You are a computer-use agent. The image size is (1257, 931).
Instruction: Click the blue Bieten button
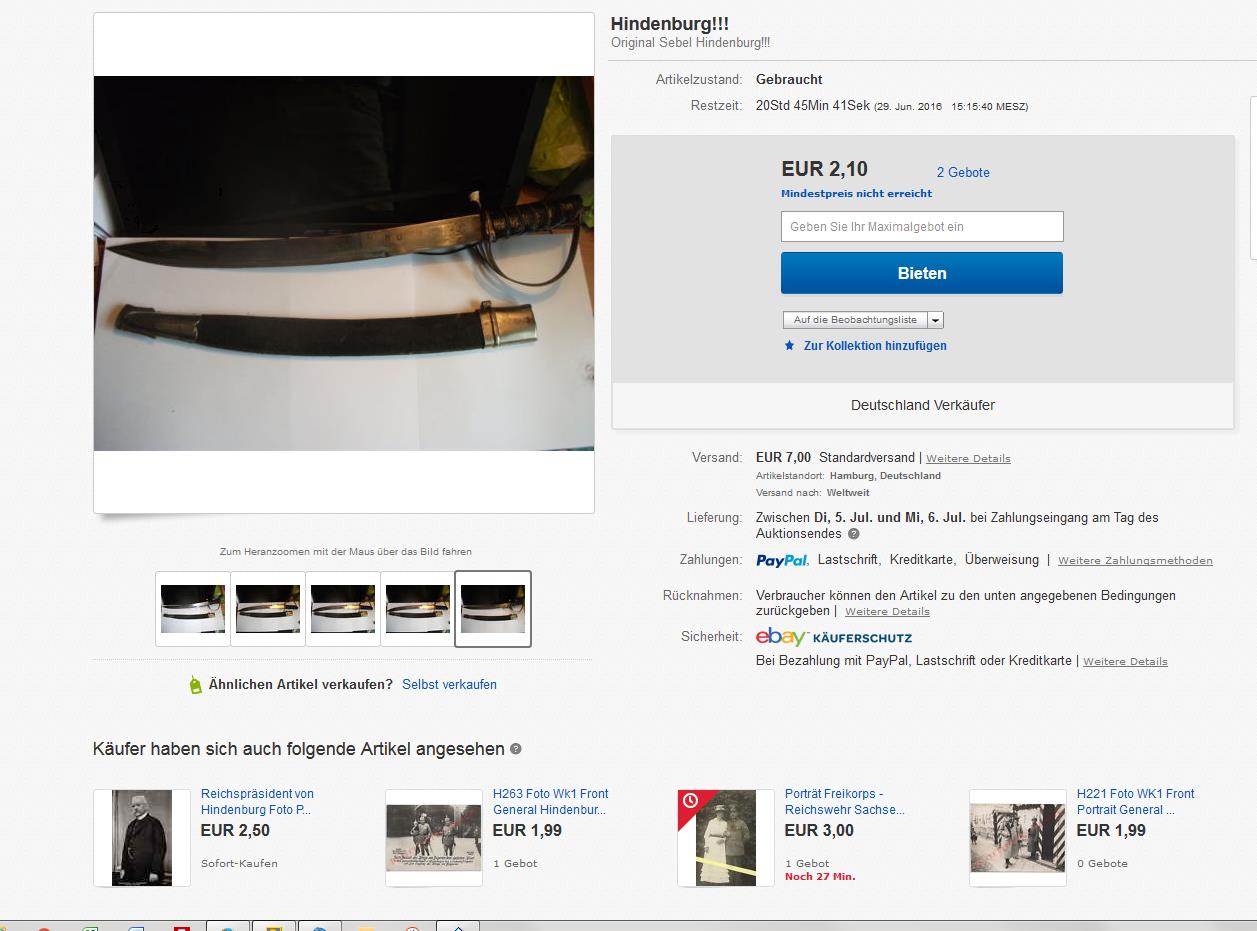tap(922, 273)
